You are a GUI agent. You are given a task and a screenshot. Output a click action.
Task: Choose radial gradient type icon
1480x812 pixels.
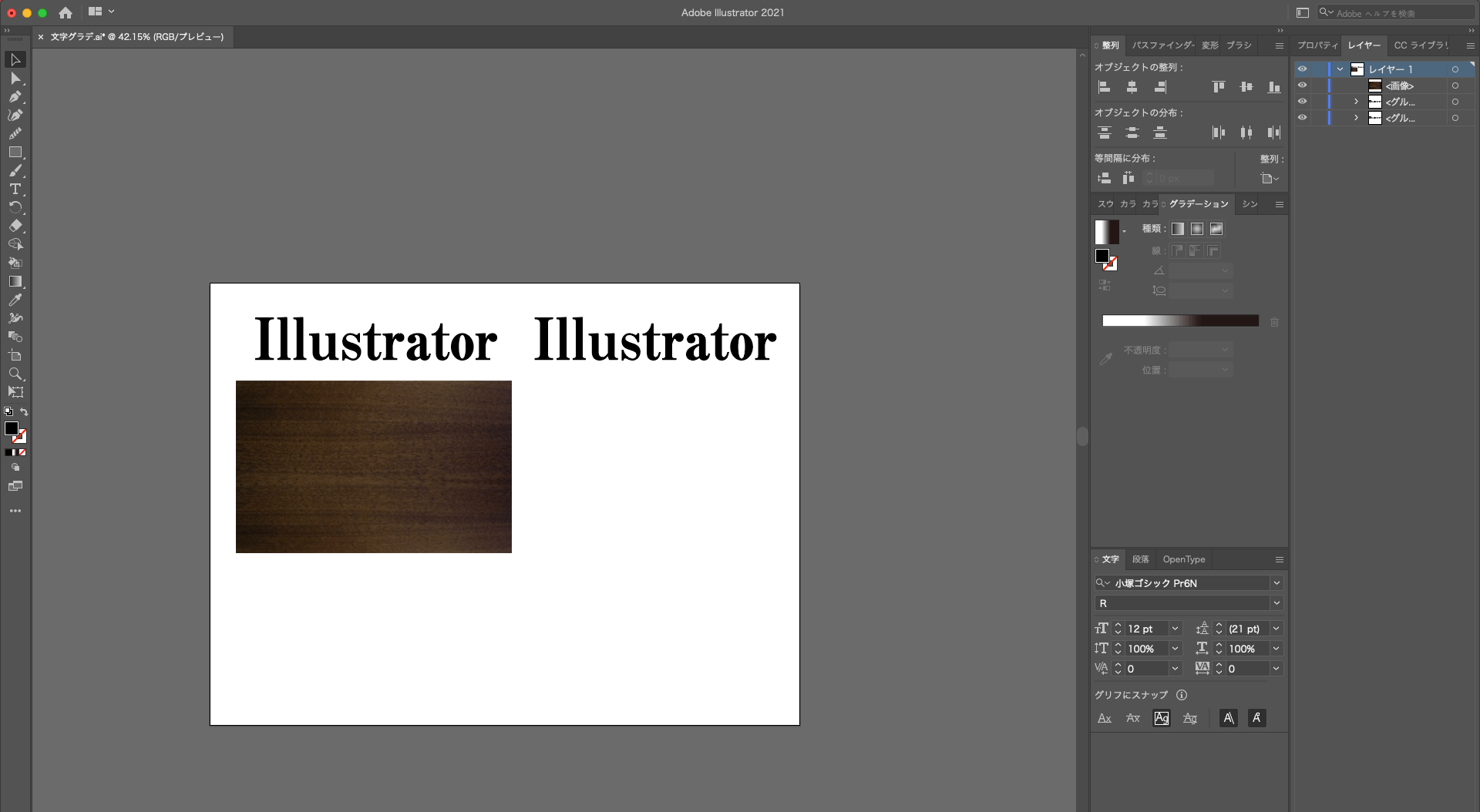tap(1197, 229)
